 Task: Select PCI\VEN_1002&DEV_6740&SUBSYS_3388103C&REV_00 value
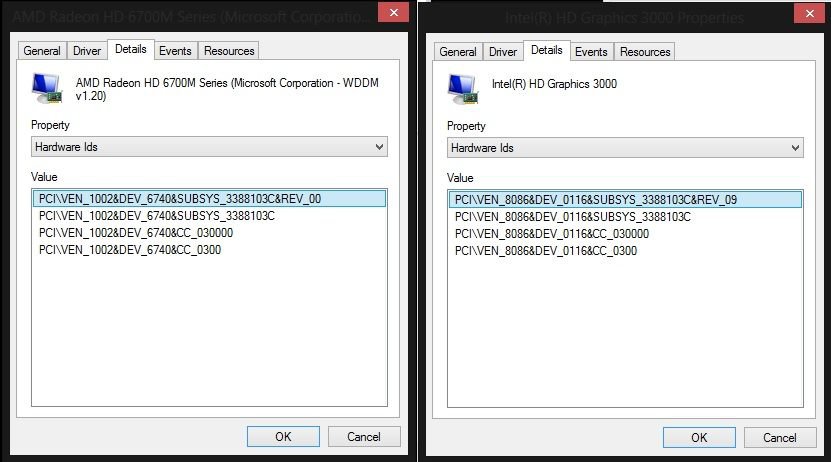209,199
